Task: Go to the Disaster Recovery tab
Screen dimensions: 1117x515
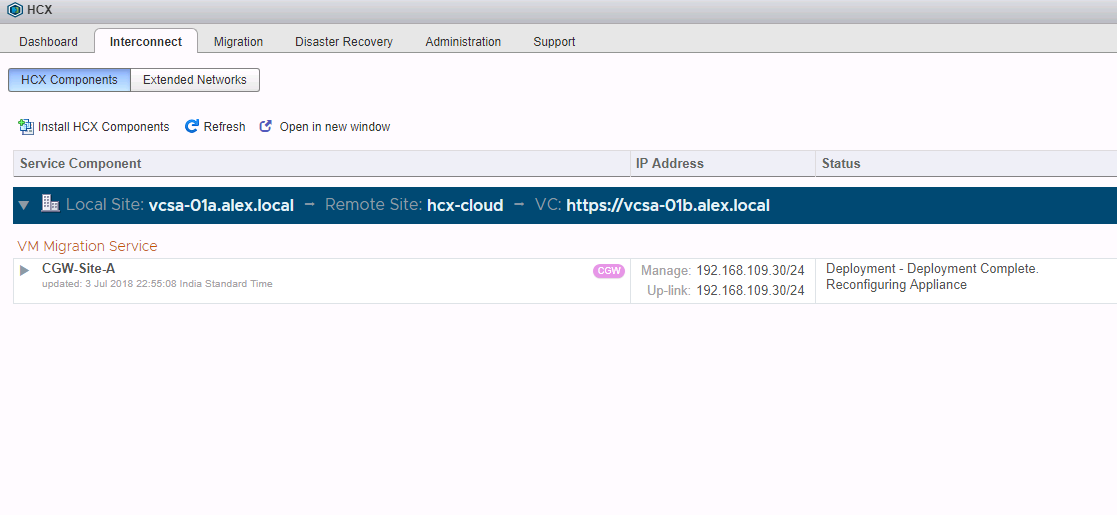Action: [x=344, y=42]
